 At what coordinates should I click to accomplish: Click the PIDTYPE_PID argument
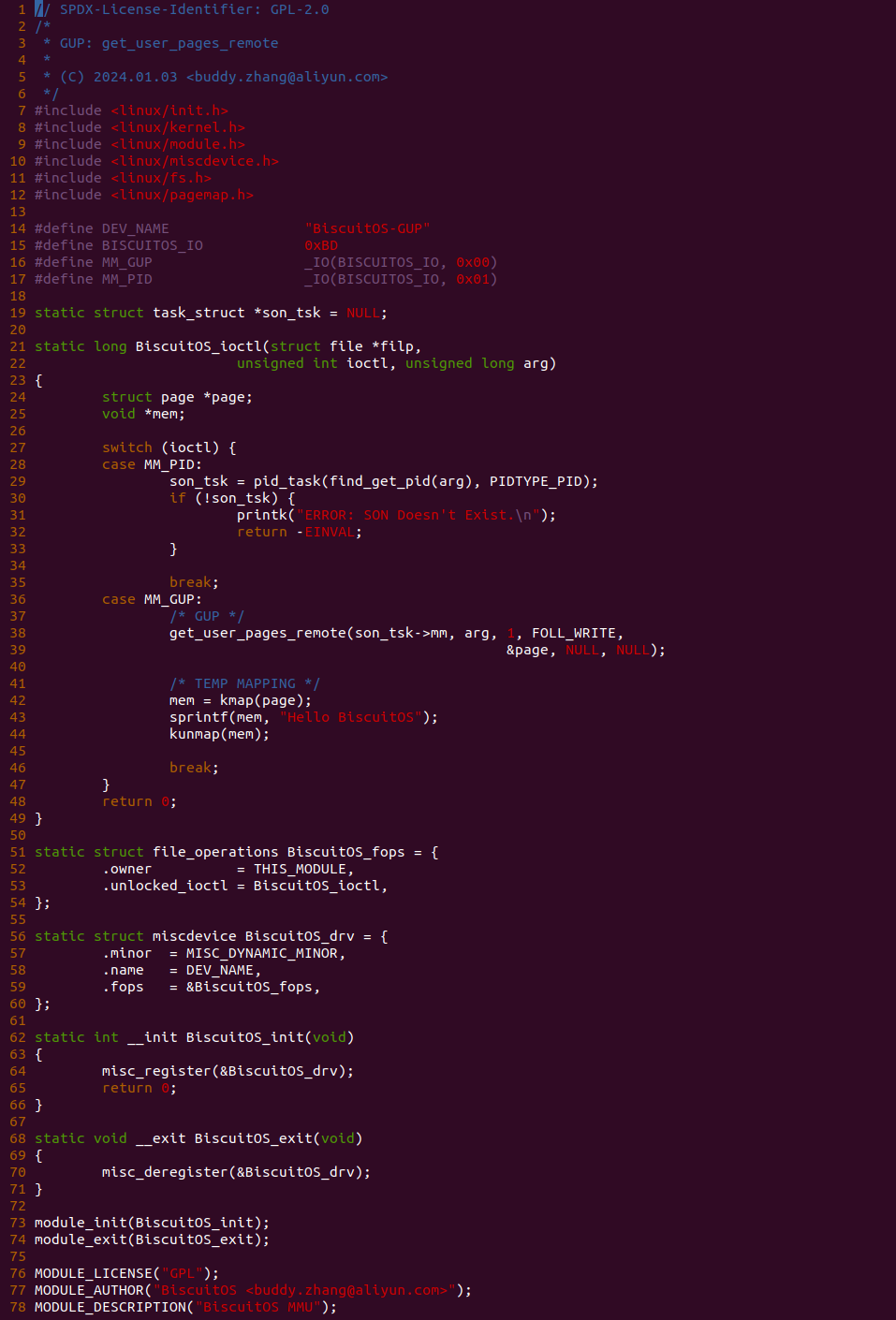pyautogui.click(x=539, y=481)
